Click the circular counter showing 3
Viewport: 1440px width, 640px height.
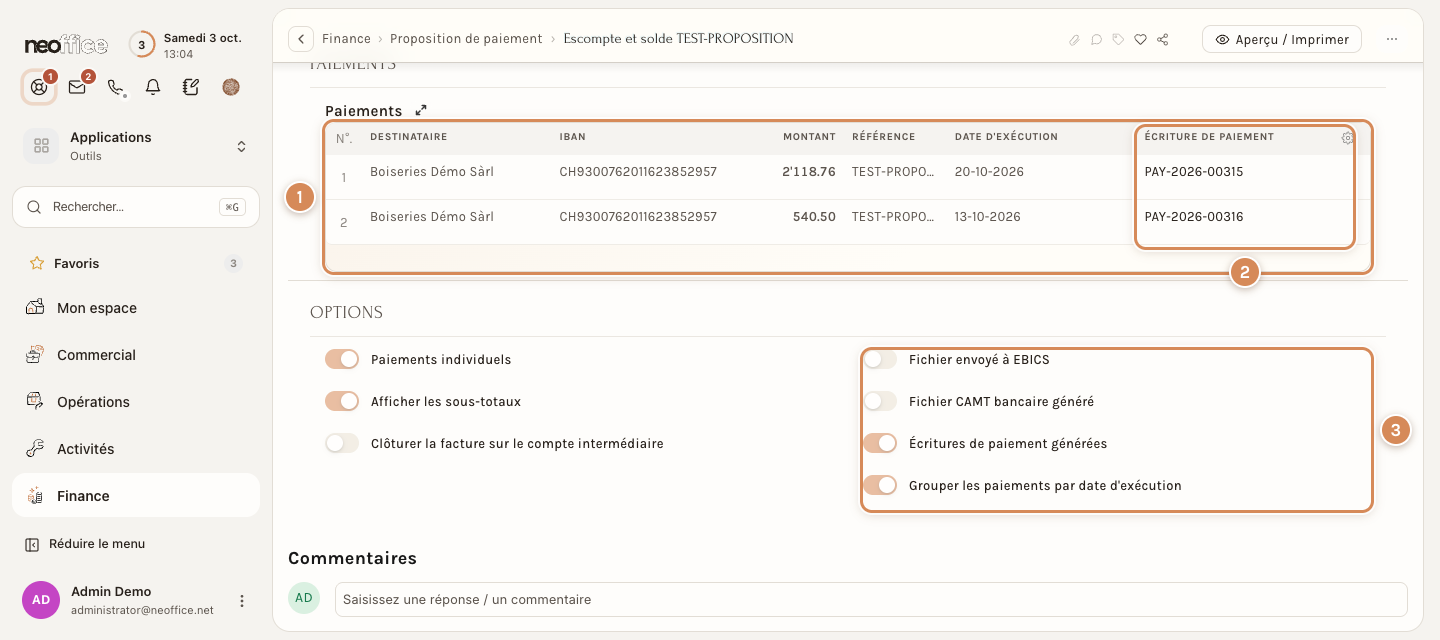142,45
